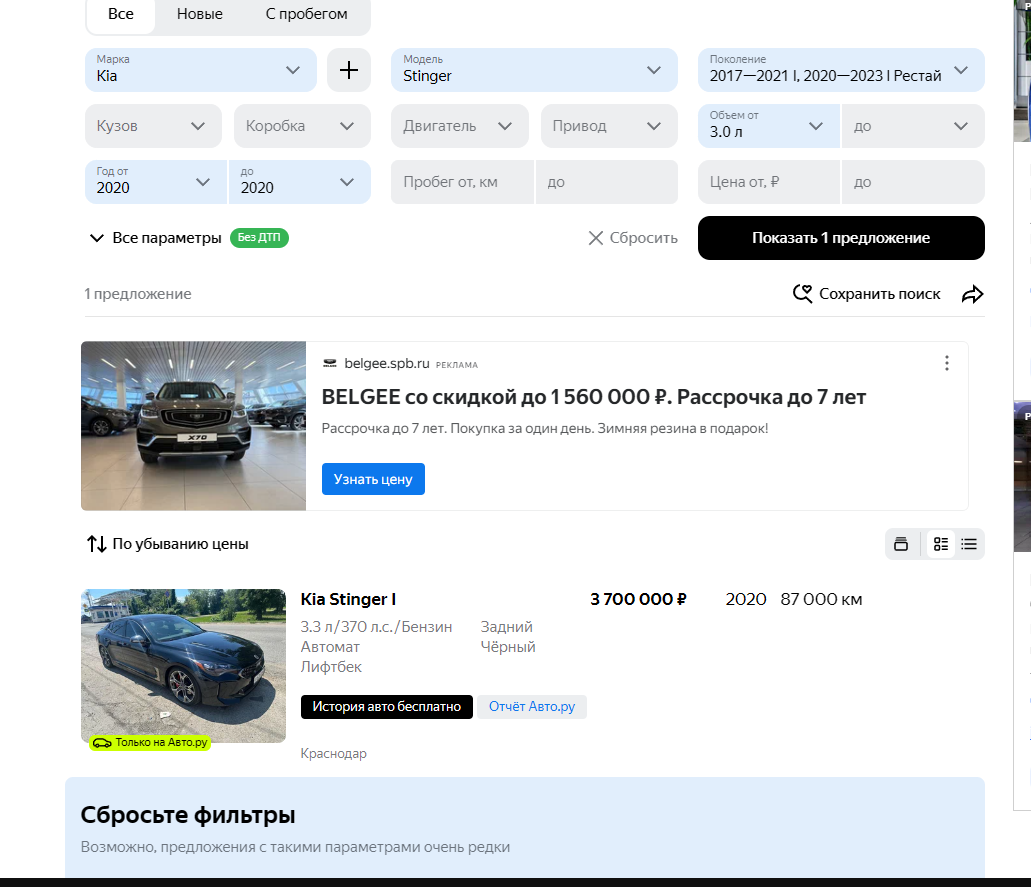Click the Без ДТП badge

click(259, 237)
